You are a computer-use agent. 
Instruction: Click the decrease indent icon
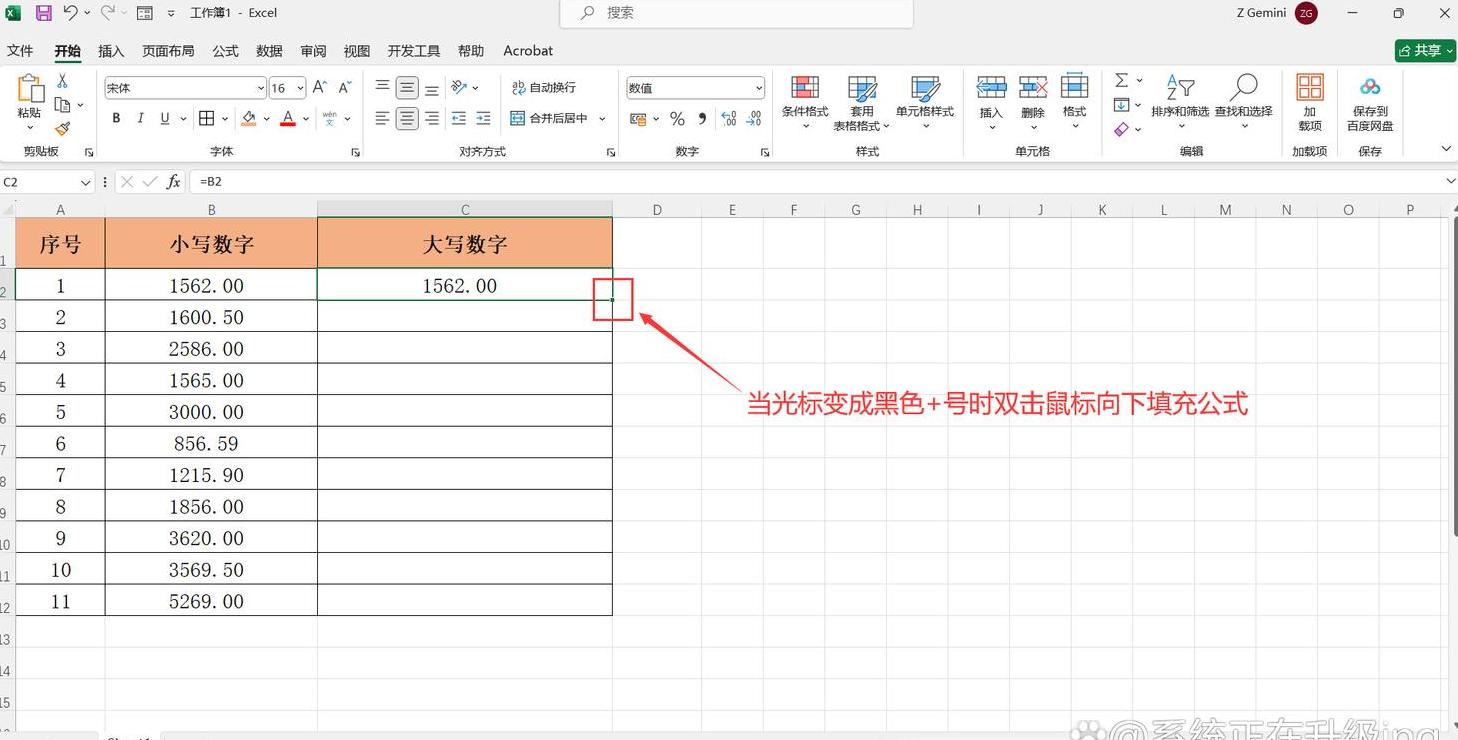459,118
